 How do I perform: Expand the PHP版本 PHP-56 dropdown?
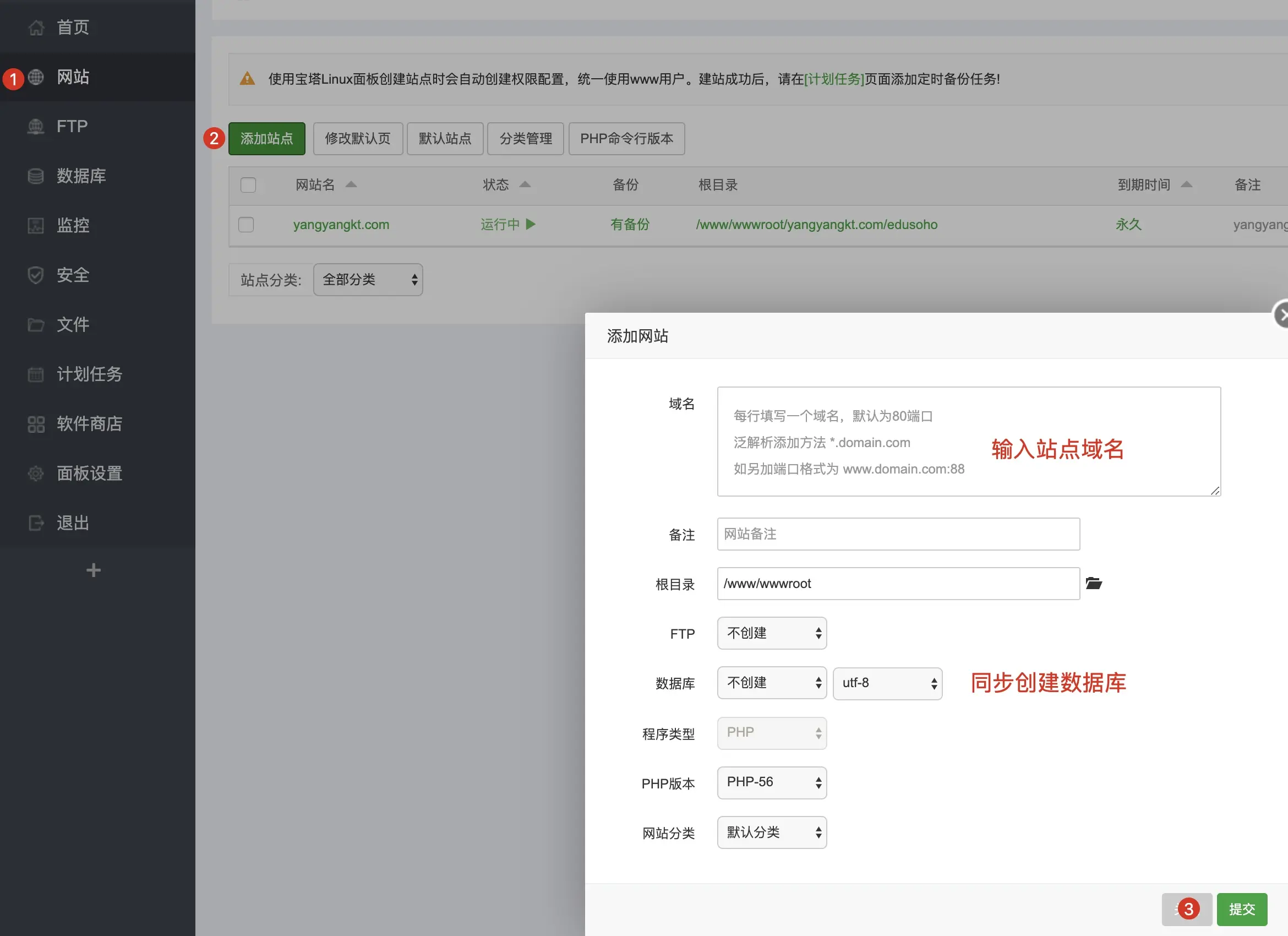tap(772, 782)
